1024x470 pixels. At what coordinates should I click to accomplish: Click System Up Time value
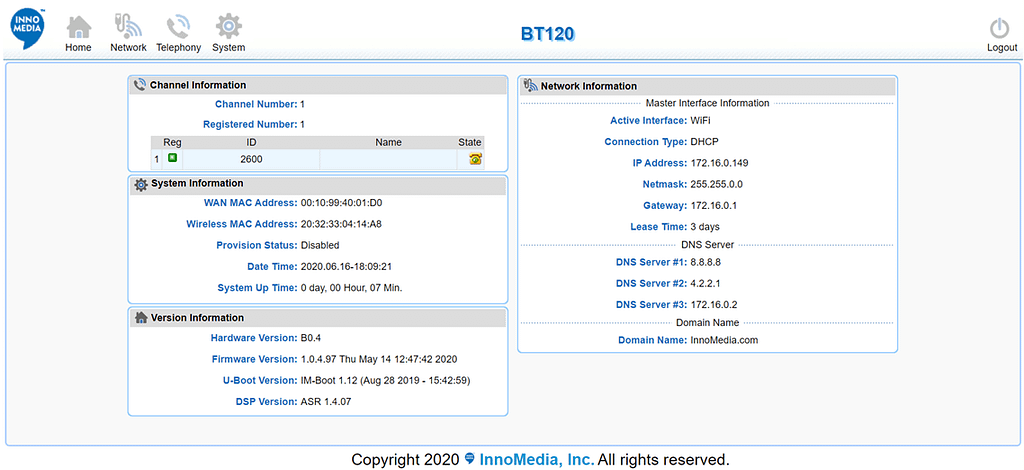[x=351, y=287]
